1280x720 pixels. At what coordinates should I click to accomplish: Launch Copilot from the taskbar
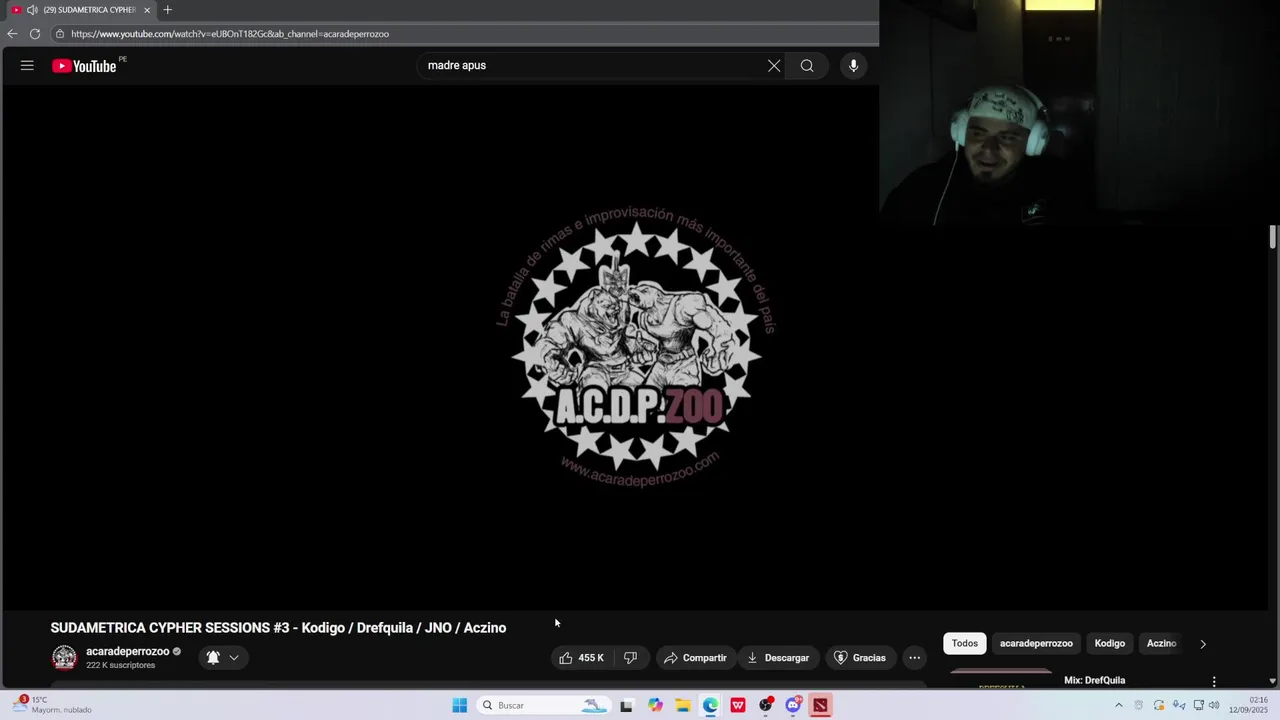pos(655,706)
